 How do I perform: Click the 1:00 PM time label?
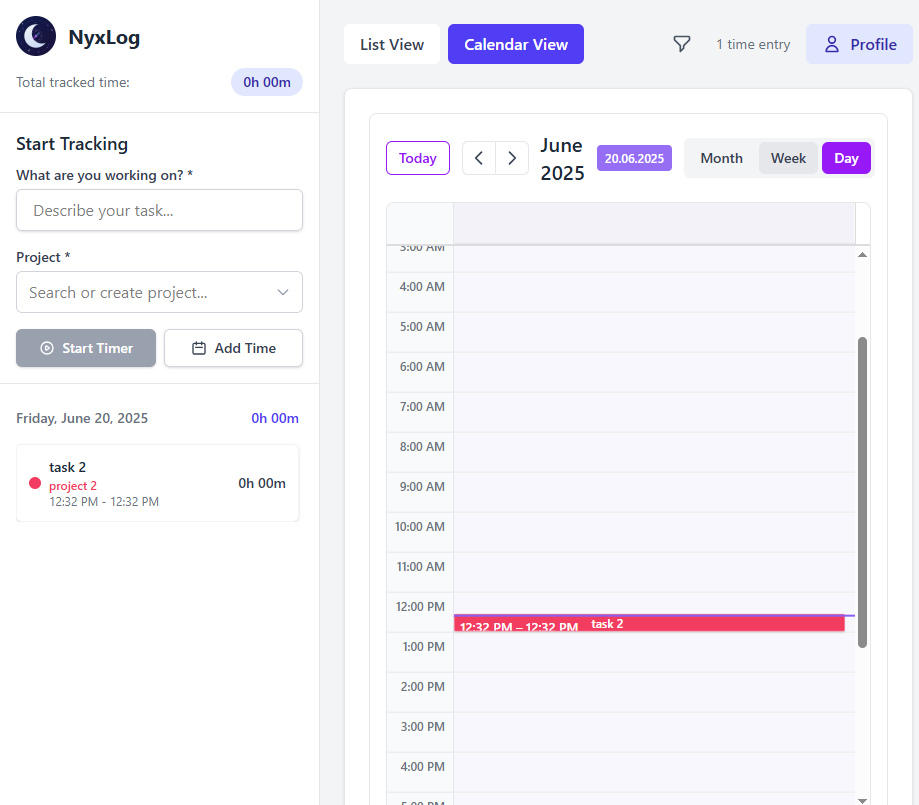[423, 647]
